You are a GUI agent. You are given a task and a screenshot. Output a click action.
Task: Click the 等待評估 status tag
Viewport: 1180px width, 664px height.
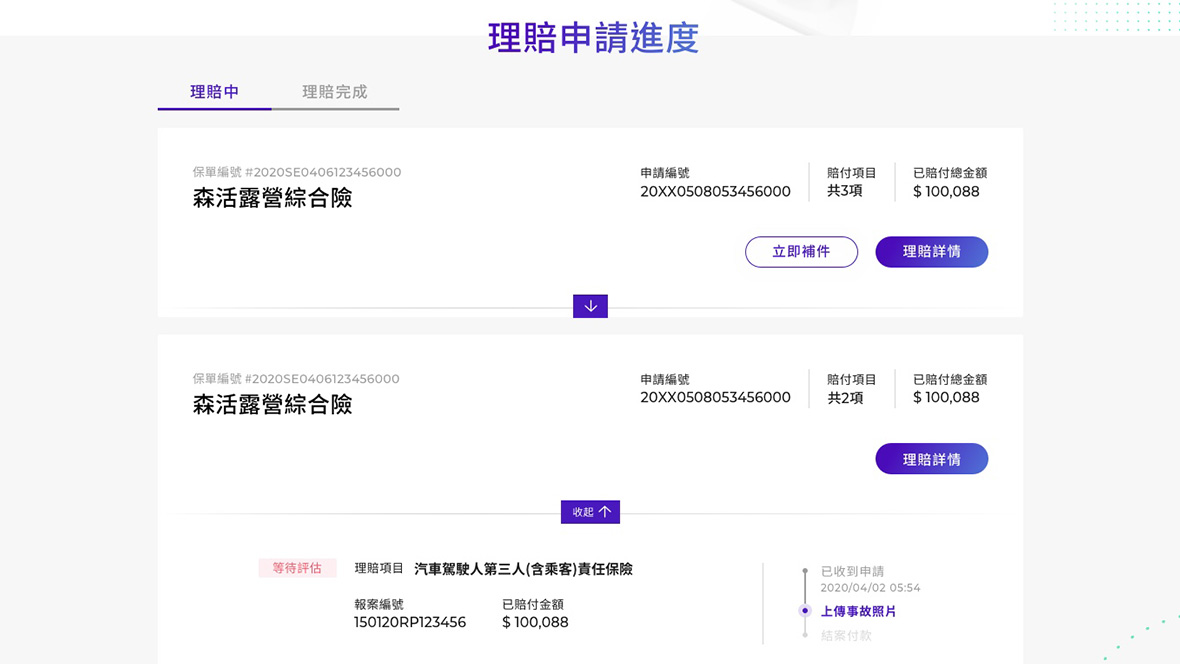[x=297, y=568]
